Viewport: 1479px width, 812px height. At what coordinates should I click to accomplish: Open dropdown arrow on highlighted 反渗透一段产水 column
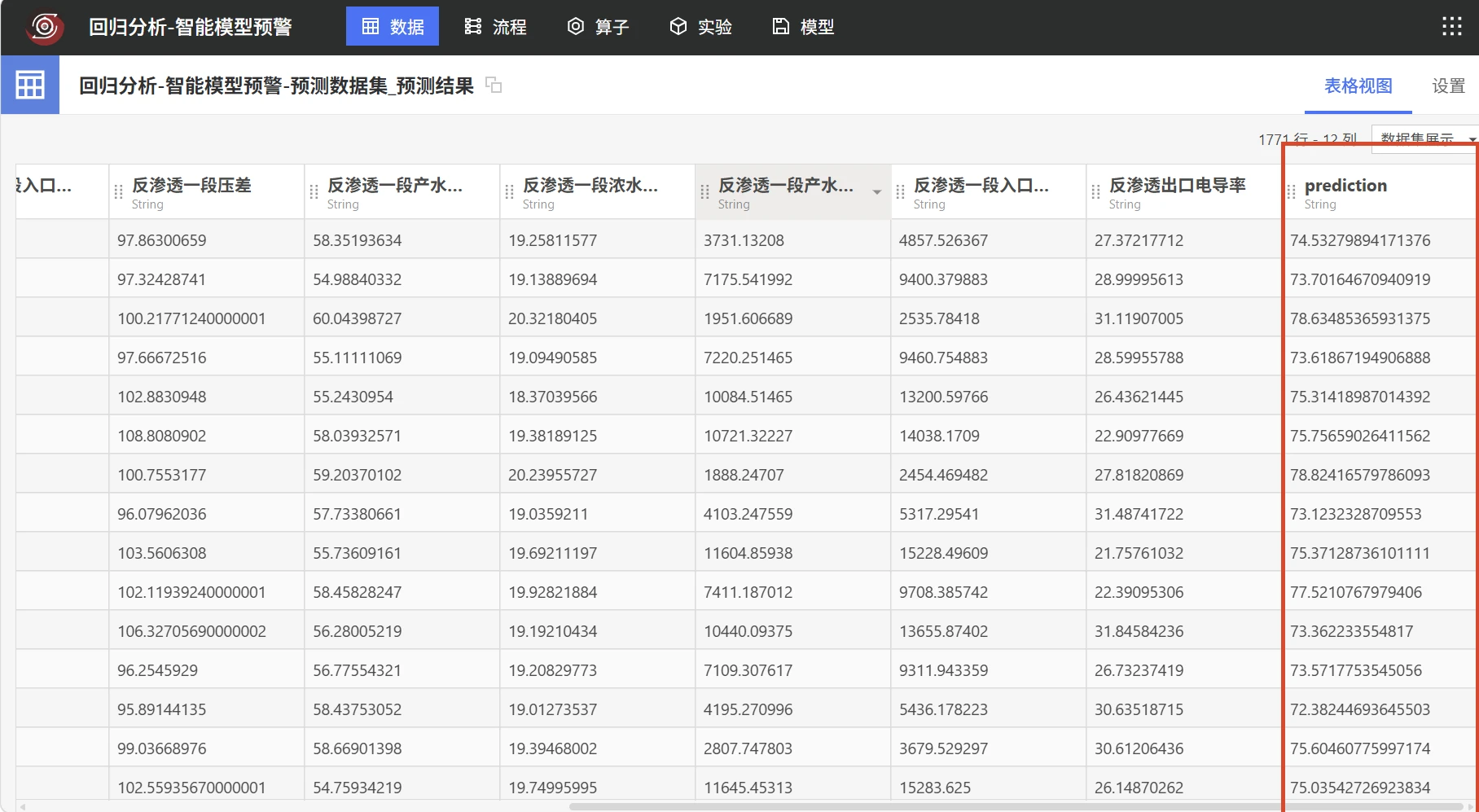[x=877, y=192]
